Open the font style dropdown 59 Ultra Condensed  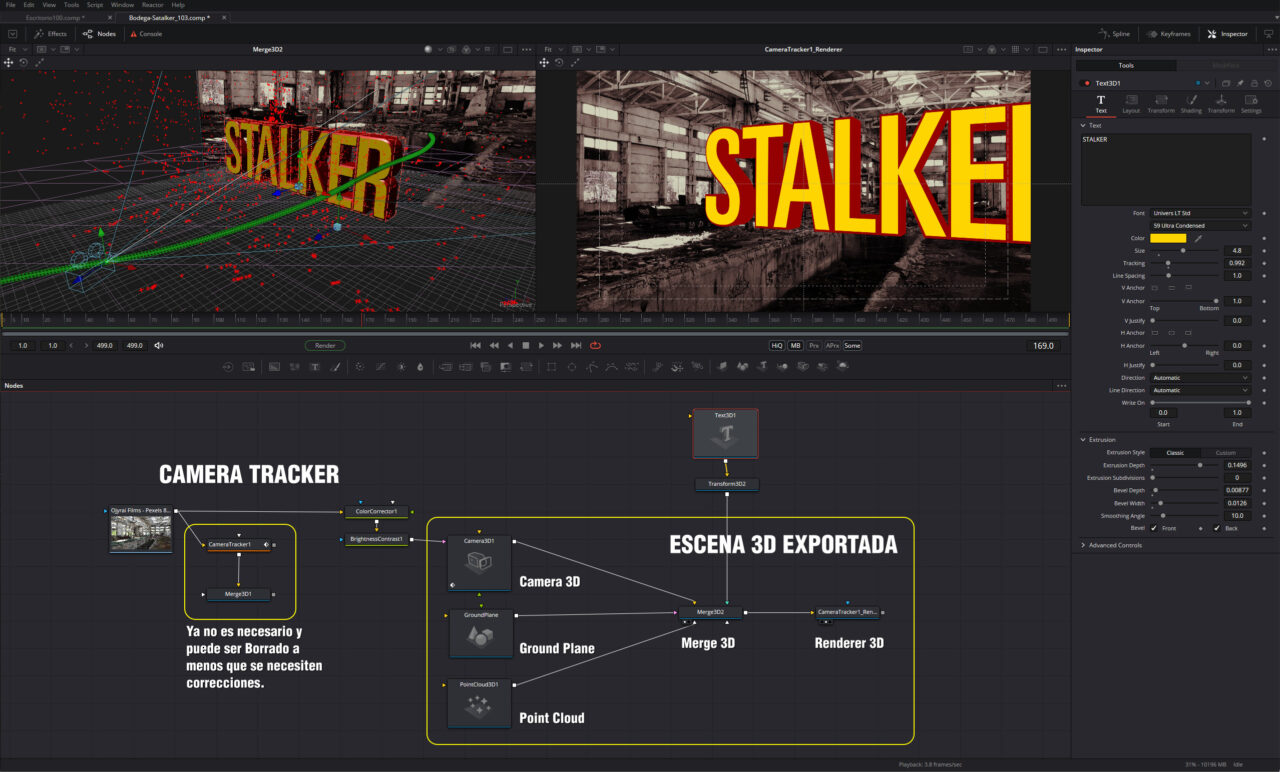click(x=1200, y=226)
